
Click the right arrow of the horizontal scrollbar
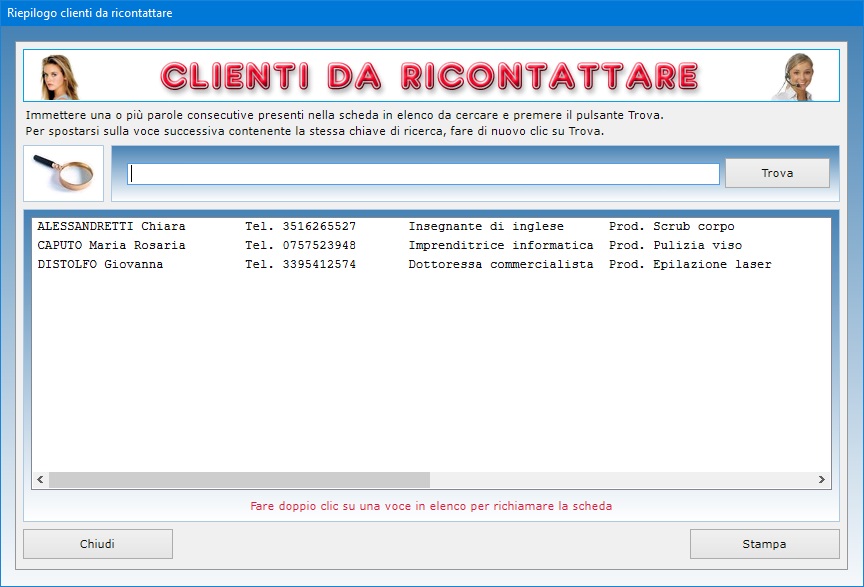pos(822,480)
